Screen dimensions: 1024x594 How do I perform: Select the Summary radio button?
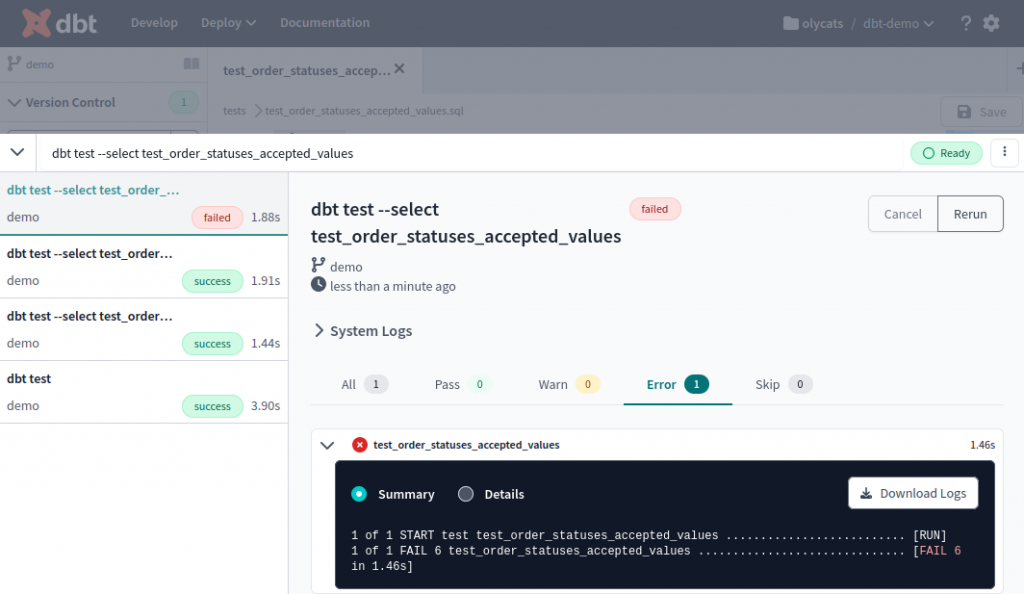[x=359, y=494]
